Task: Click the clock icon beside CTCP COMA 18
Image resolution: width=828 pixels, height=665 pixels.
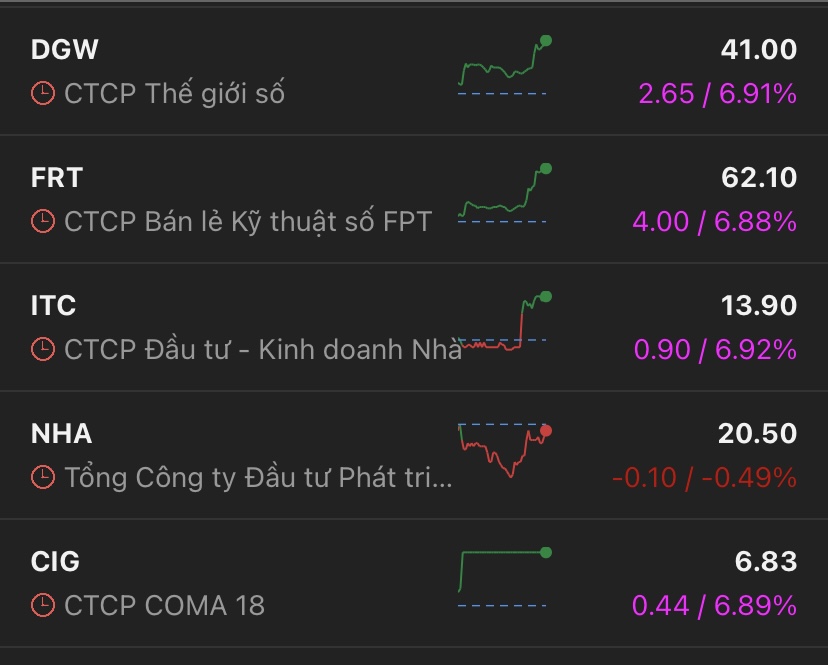Action: click(43, 605)
